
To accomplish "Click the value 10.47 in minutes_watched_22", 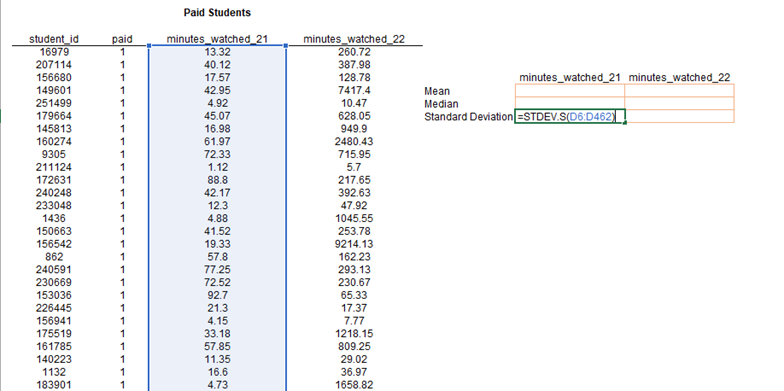I will click(354, 103).
